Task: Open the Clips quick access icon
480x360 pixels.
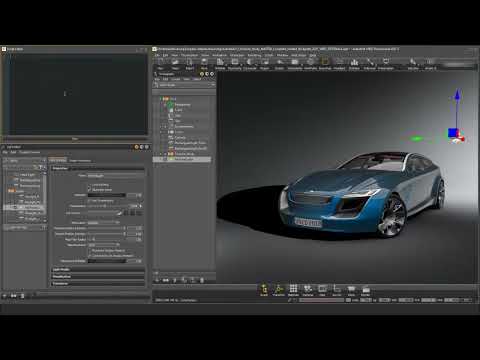Action: pyautogui.click(x=322, y=289)
